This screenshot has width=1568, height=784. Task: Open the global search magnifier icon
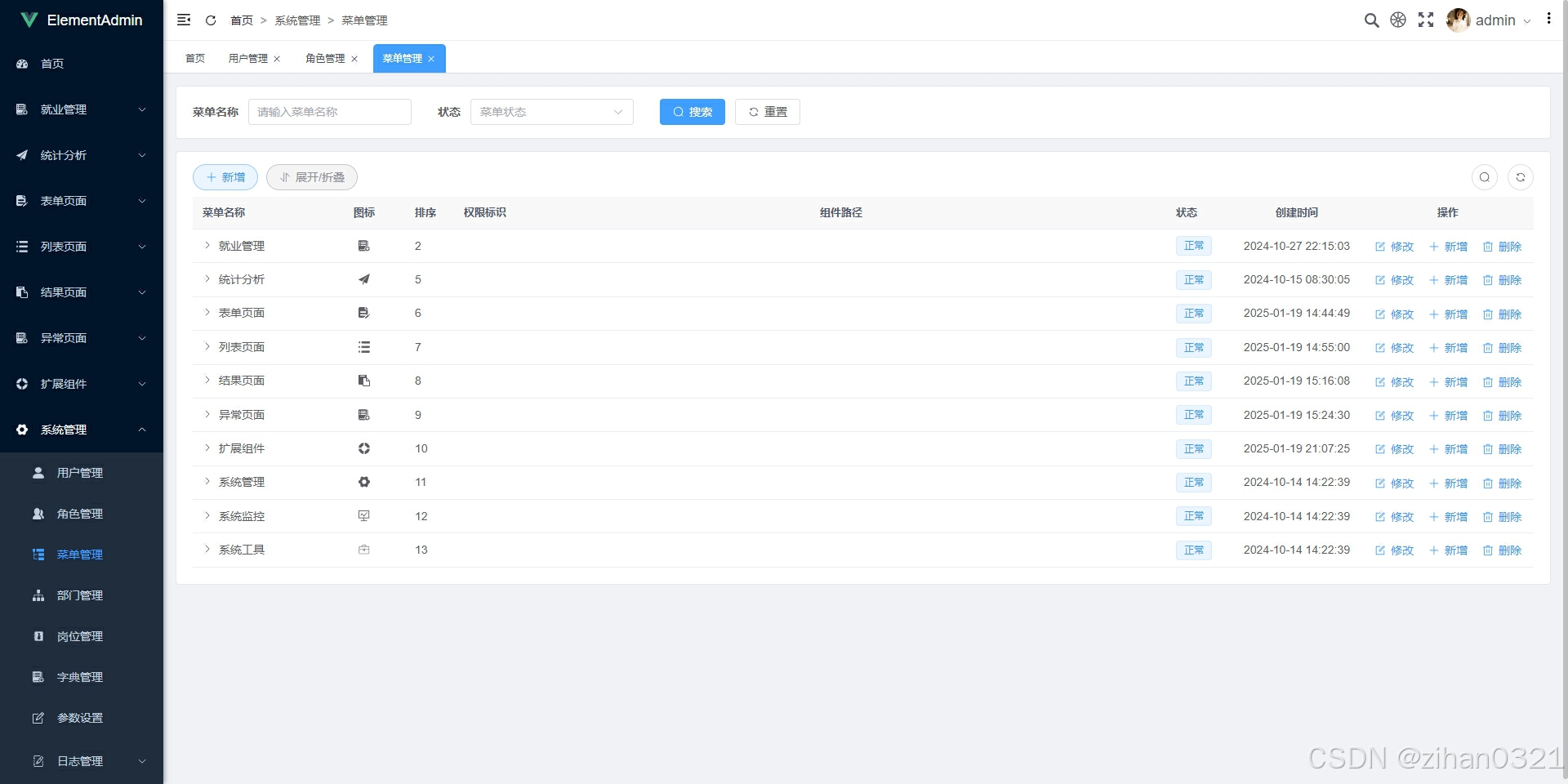[1371, 20]
